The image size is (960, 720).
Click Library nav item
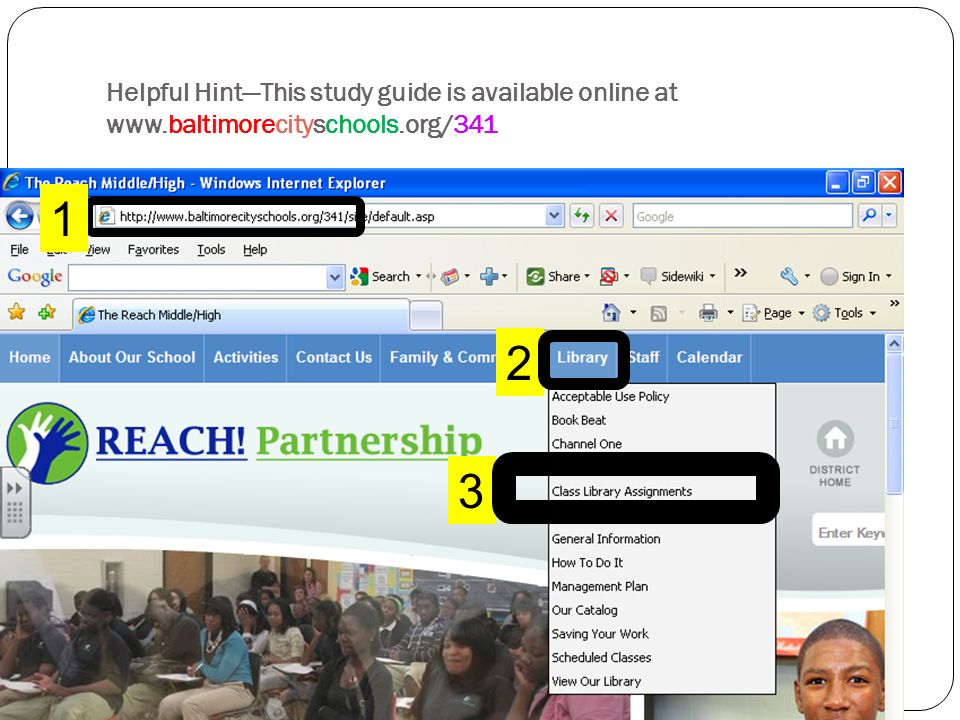(x=582, y=358)
